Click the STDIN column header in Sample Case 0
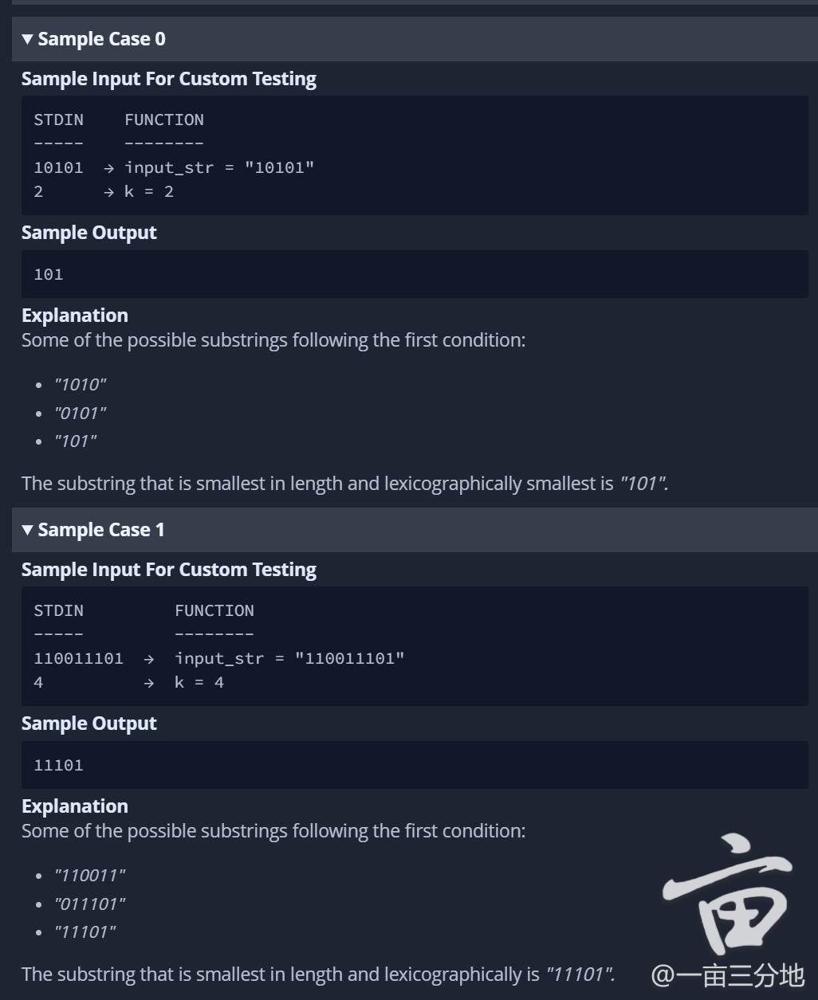Image resolution: width=818 pixels, height=1000 pixels. click(58, 120)
